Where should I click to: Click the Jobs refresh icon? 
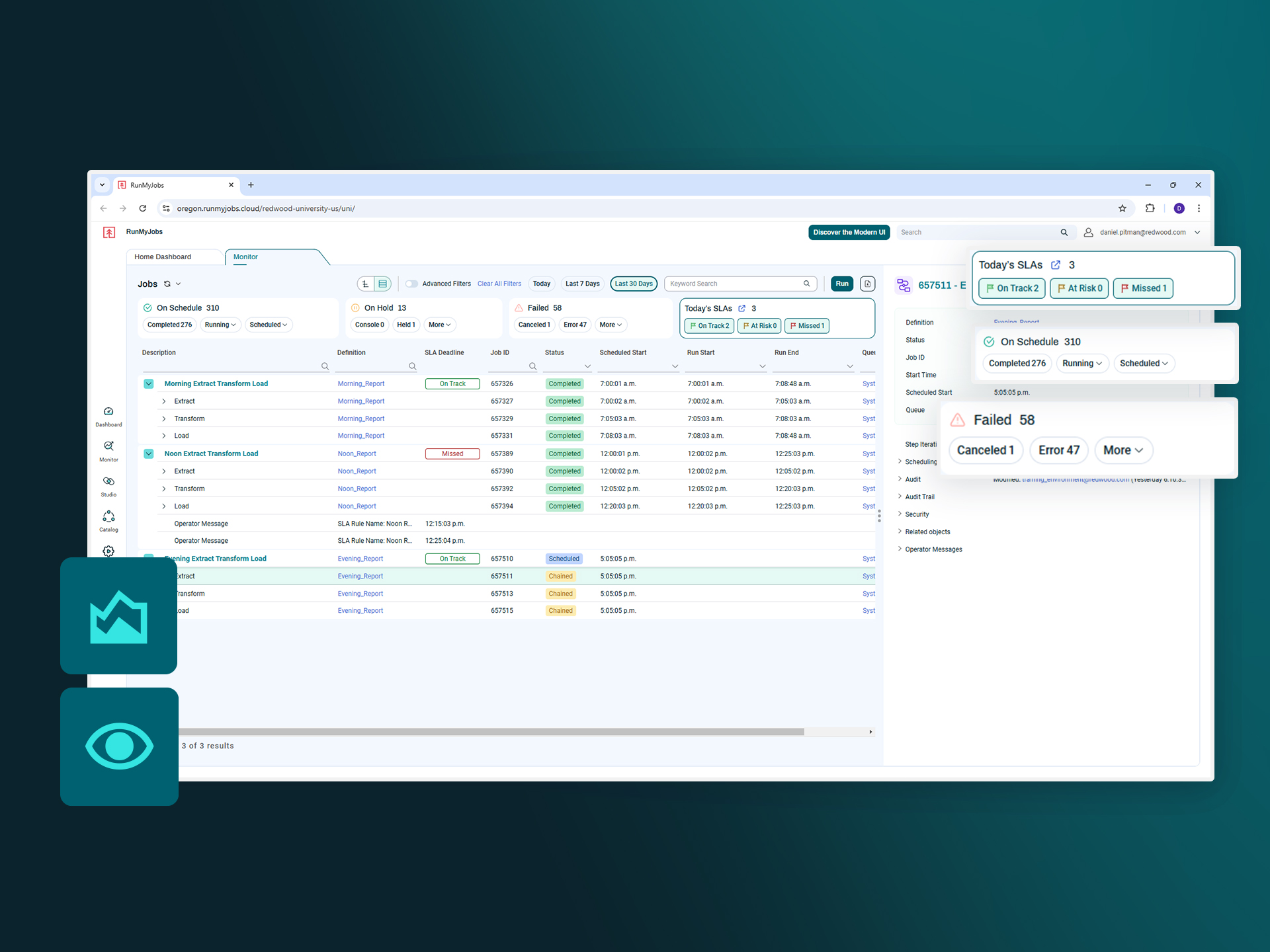click(x=167, y=284)
